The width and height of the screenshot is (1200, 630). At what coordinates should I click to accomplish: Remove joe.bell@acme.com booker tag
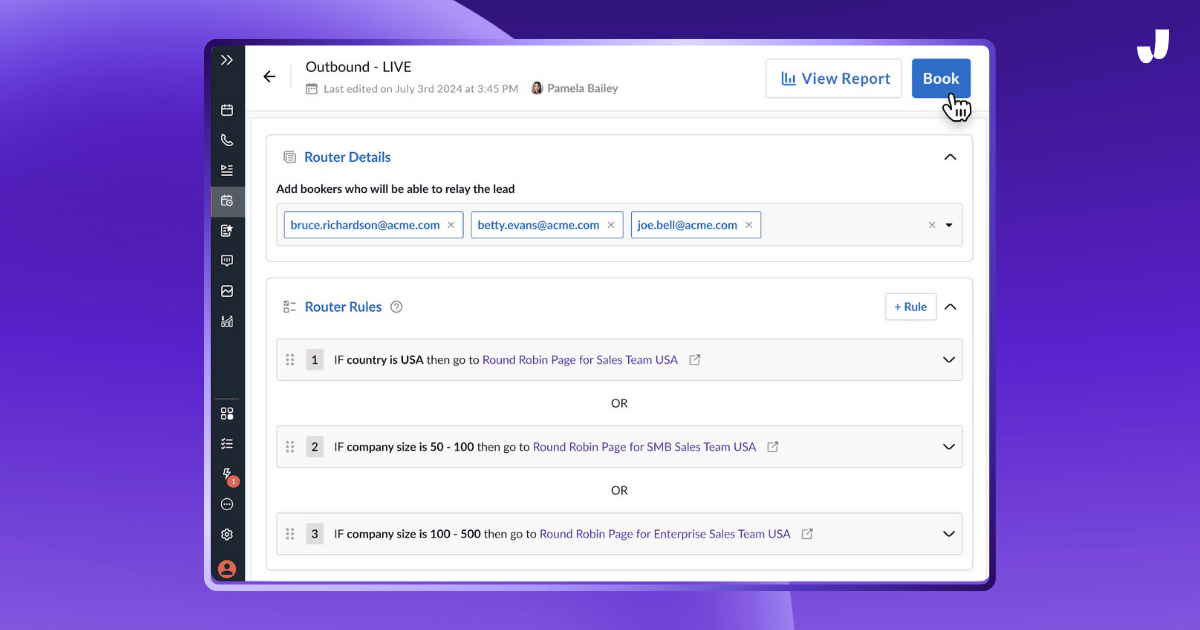(x=749, y=225)
